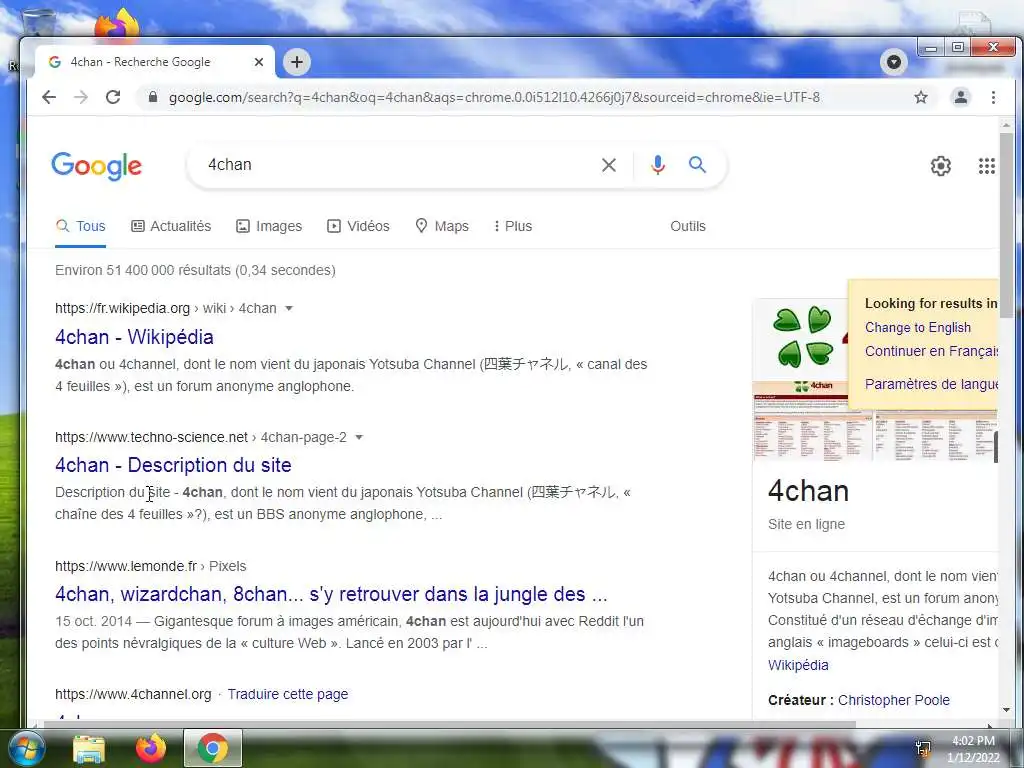Click the padlock site info icon
The height and width of the screenshot is (768, 1024).
tap(153, 97)
